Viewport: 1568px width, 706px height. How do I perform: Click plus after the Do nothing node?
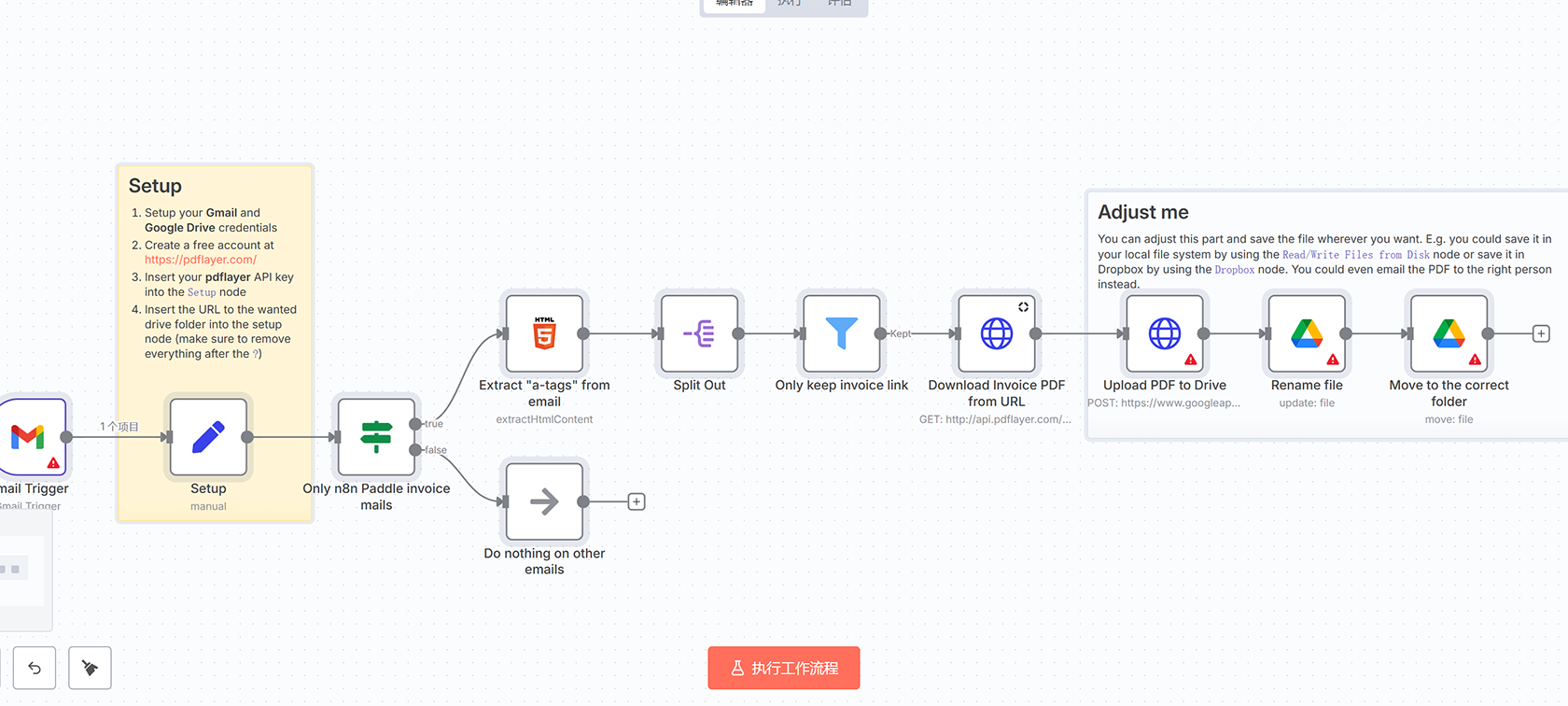click(x=637, y=501)
